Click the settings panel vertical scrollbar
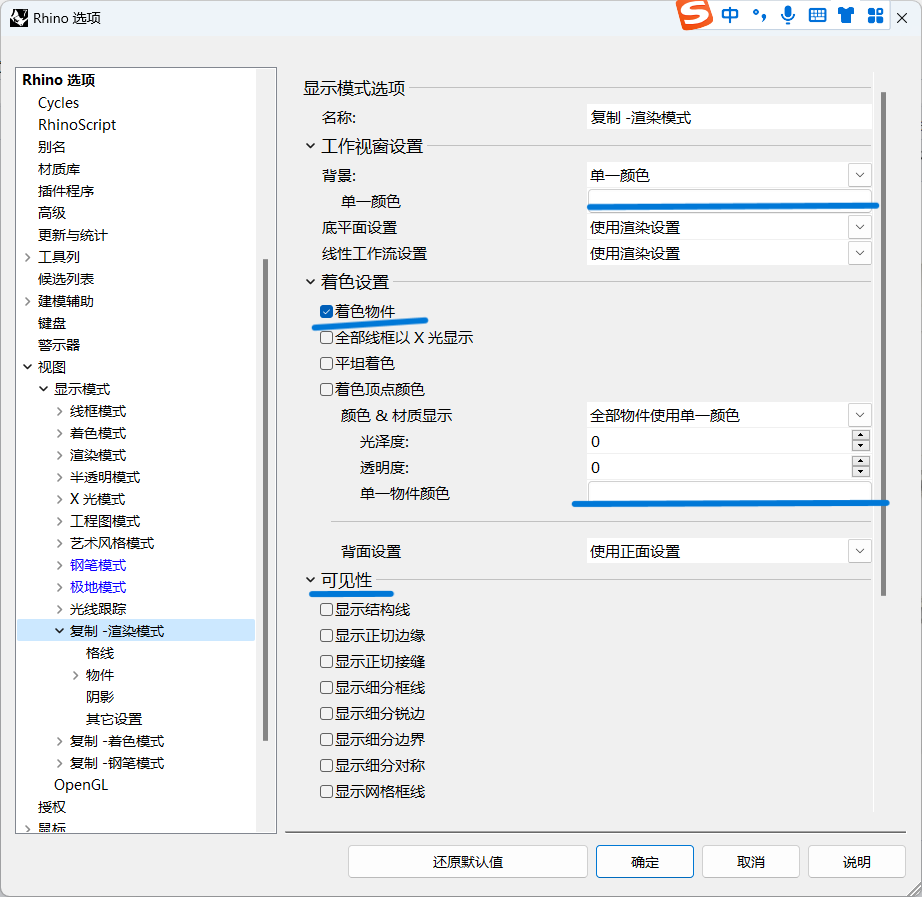 tap(883, 344)
